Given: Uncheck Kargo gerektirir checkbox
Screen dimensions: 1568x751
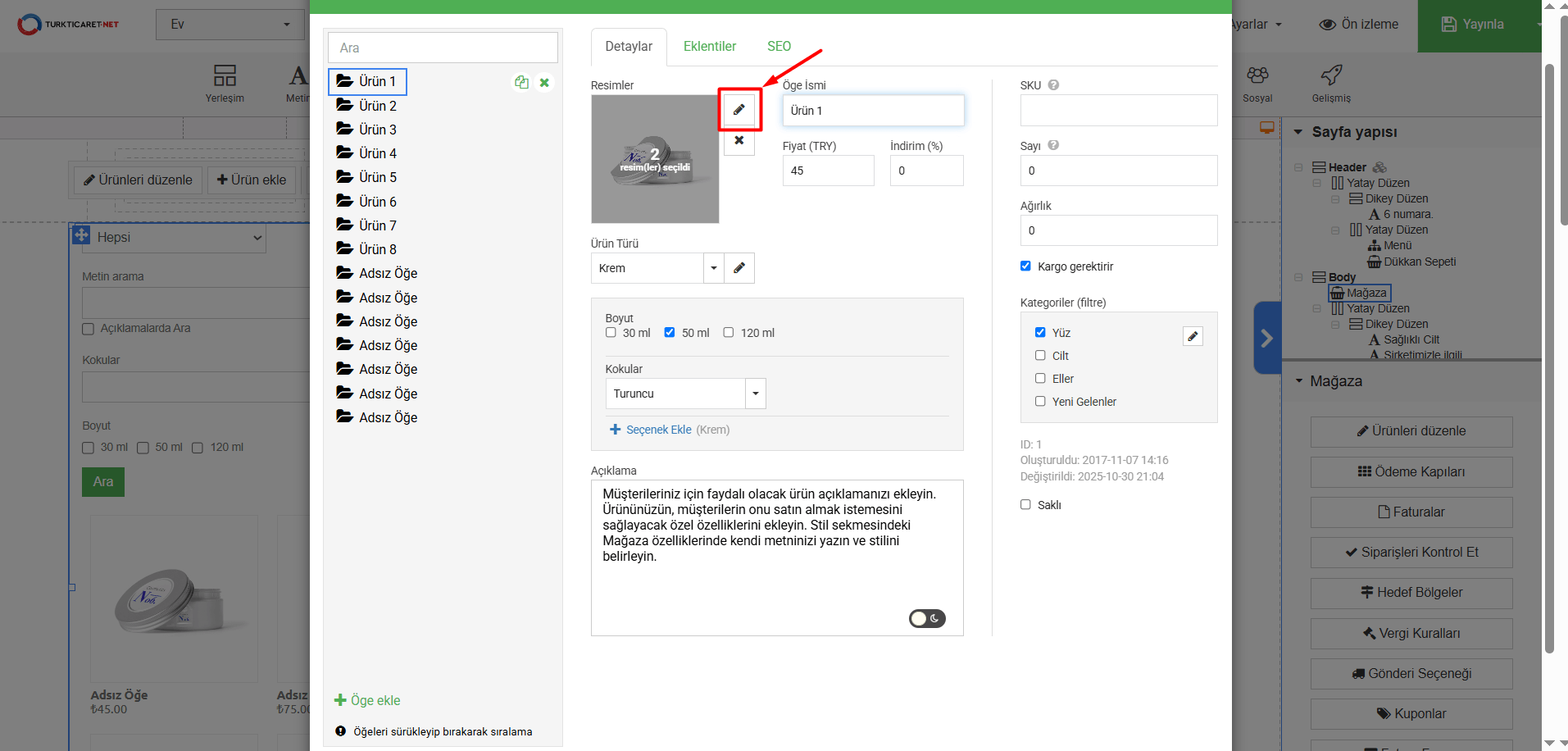Looking at the screenshot, I should point(1025,266).
